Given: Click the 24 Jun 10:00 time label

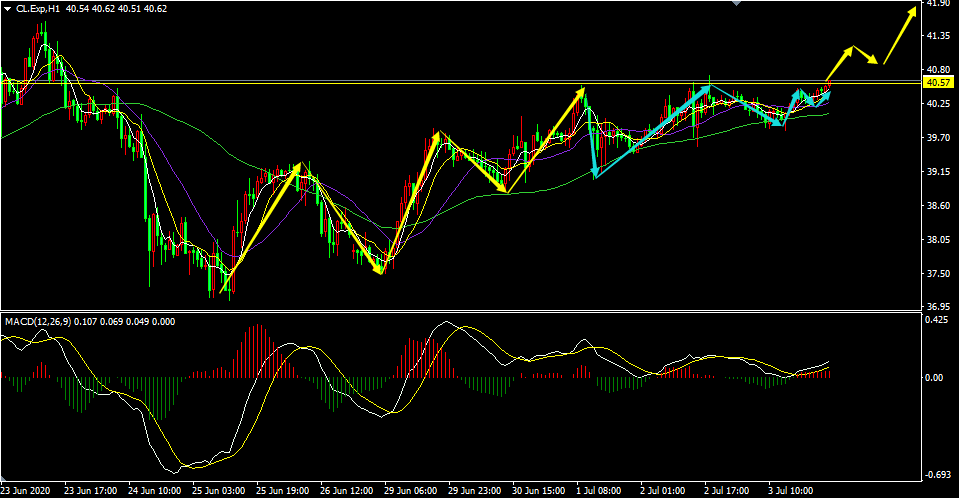Looking at the screenshot, I should coord(155,491).
